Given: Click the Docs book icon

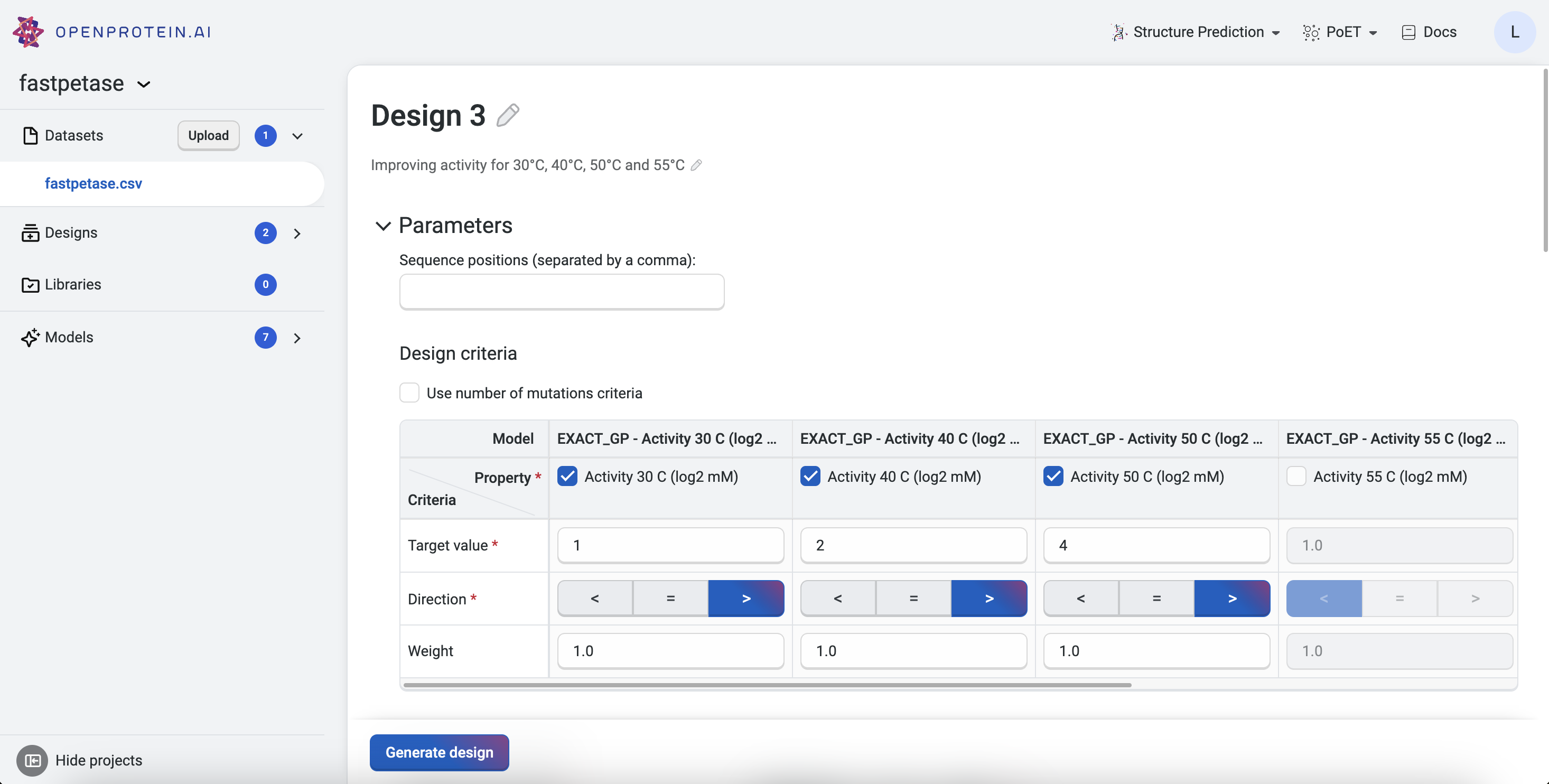Looking at the screenshot, I should point(1408,32).
